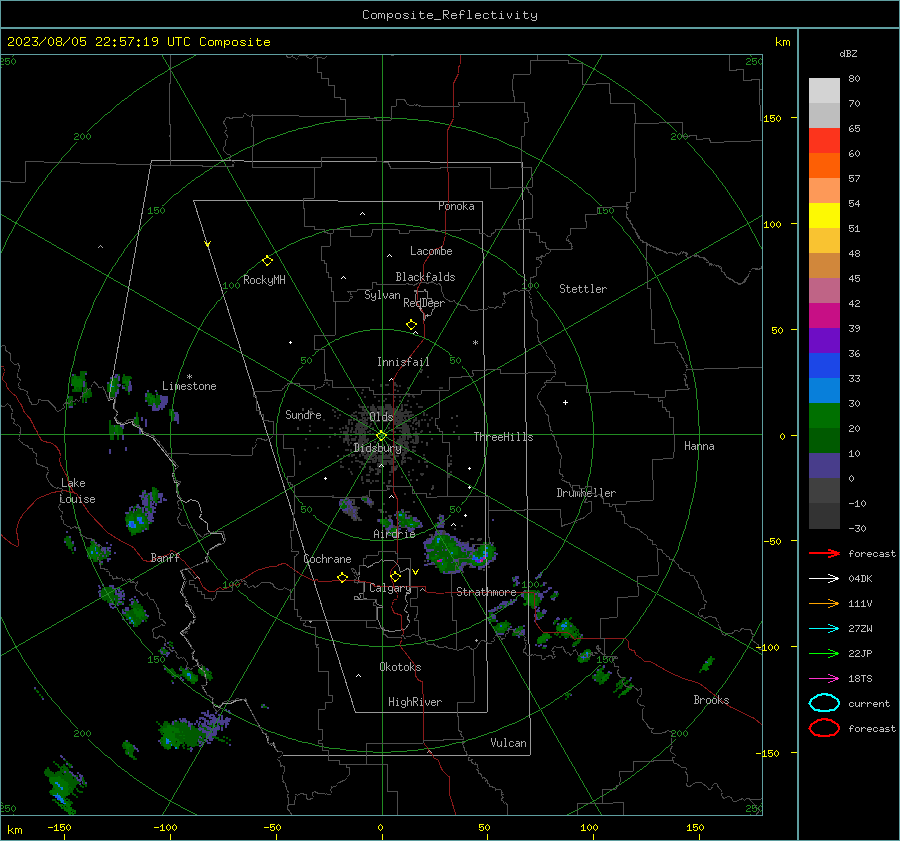Click the radar site diamond between Olds and Didsbury
The image size is (900, 841).
coord(381,436)
